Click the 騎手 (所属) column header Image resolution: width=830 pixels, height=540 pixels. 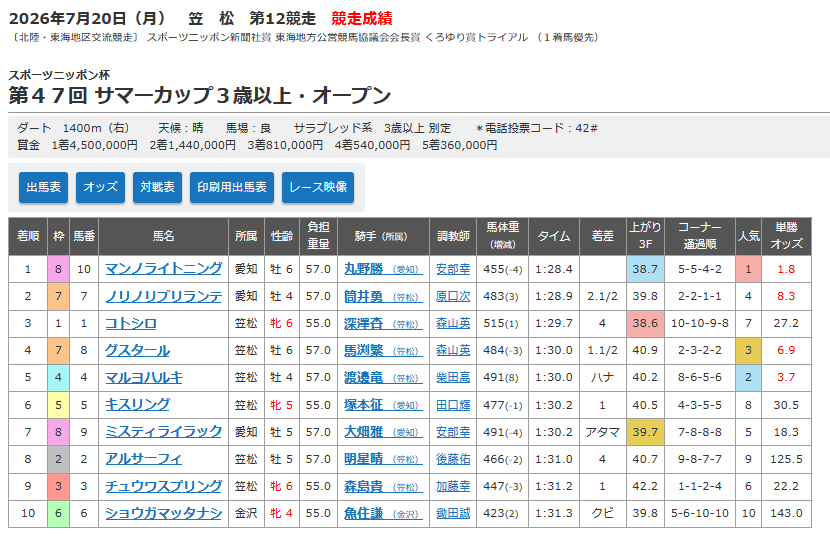coord(383,236)
